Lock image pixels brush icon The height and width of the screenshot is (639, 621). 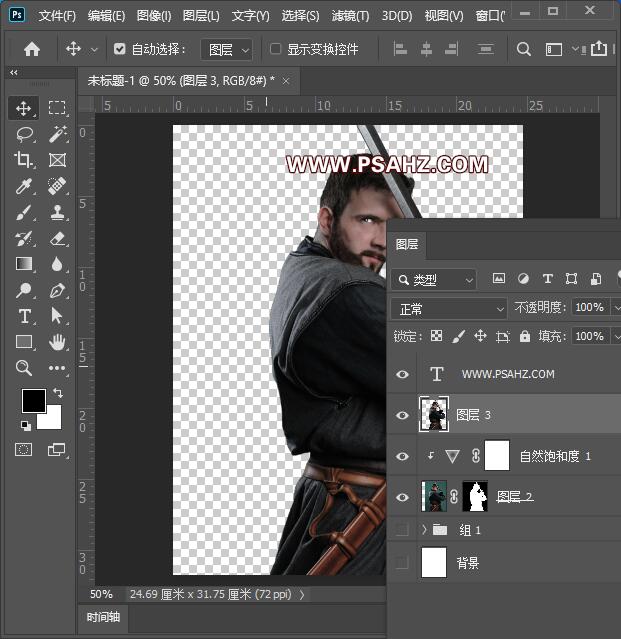click(x=458, y=336)
